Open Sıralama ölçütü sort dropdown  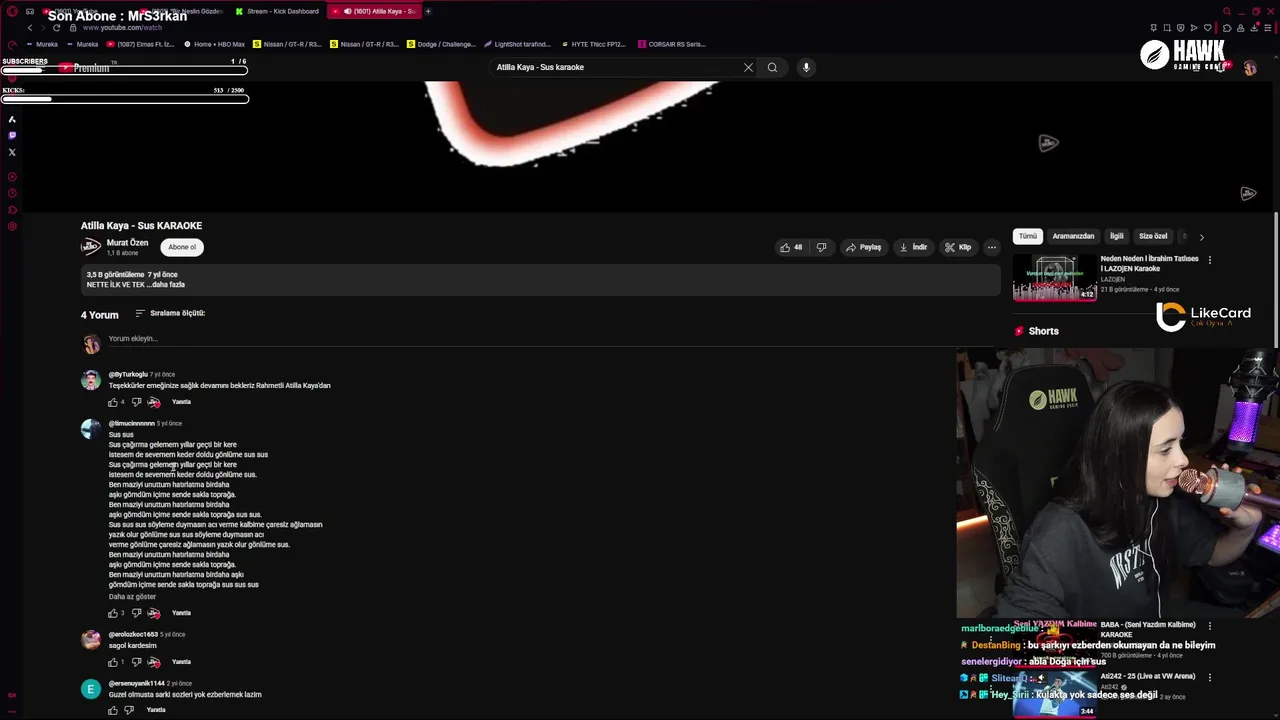[x=170, y=313]
